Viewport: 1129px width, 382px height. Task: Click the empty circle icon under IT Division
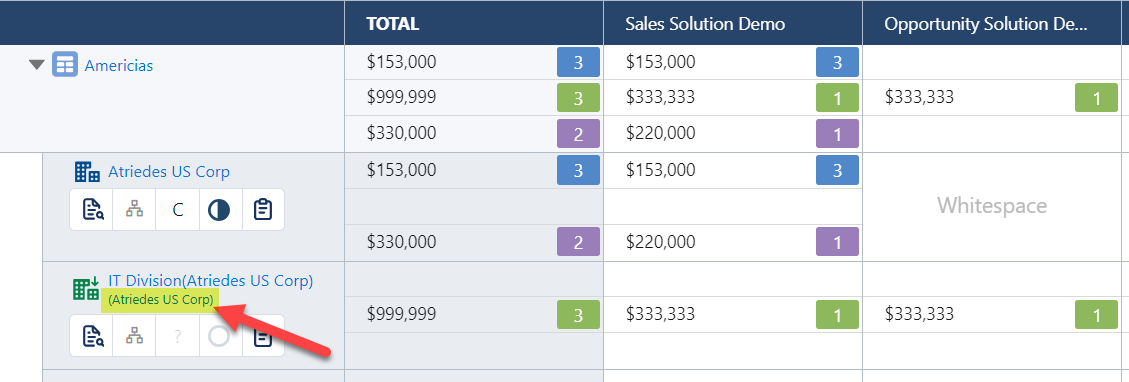point(220,336)
